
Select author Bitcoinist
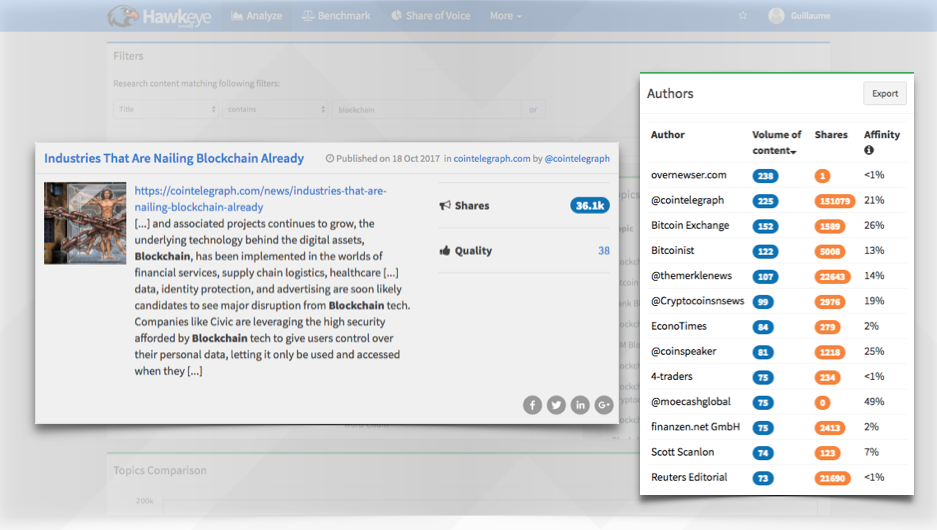click(672, 250)
